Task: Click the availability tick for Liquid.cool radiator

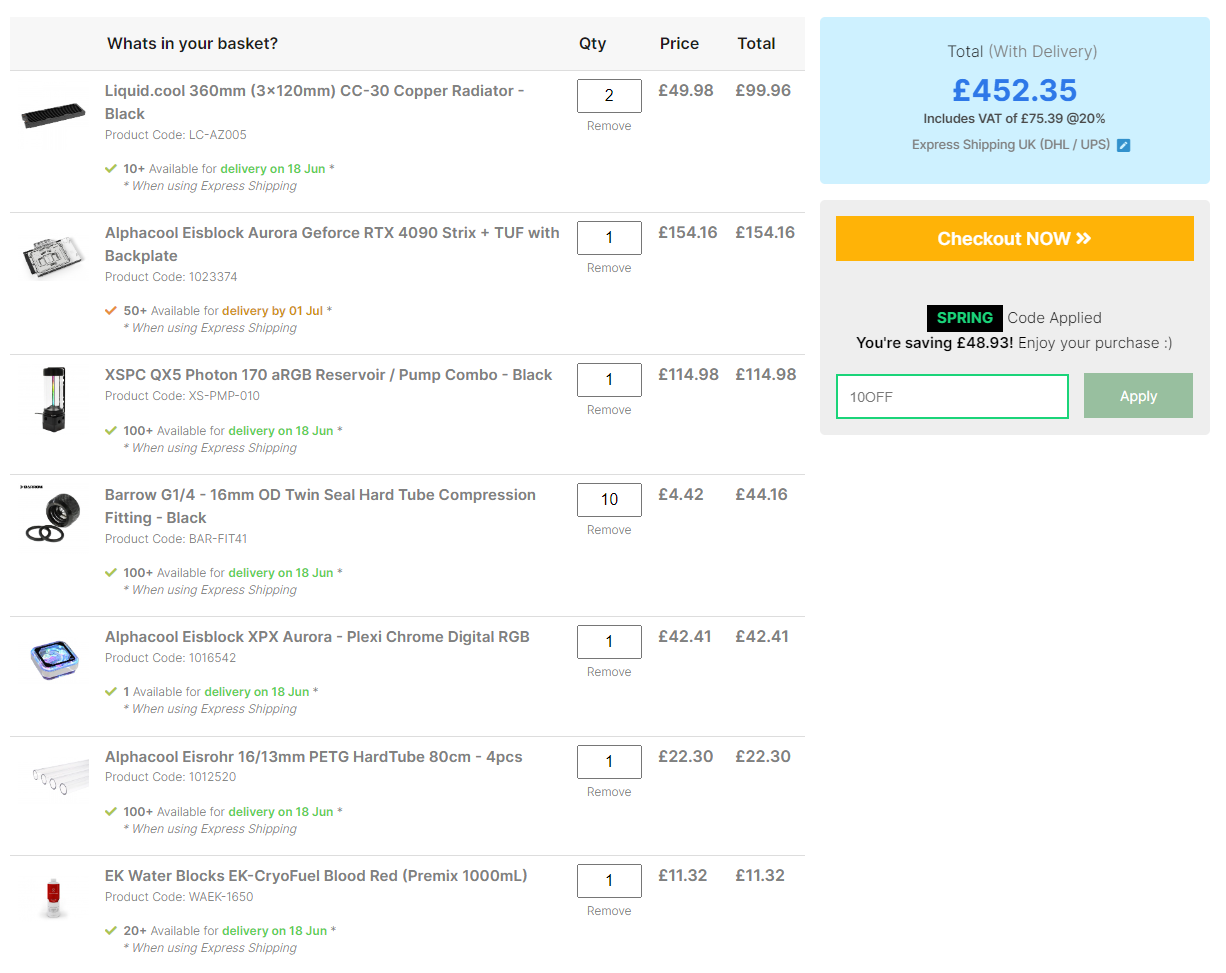Action: pyautogui.click(x=111, y=168)
